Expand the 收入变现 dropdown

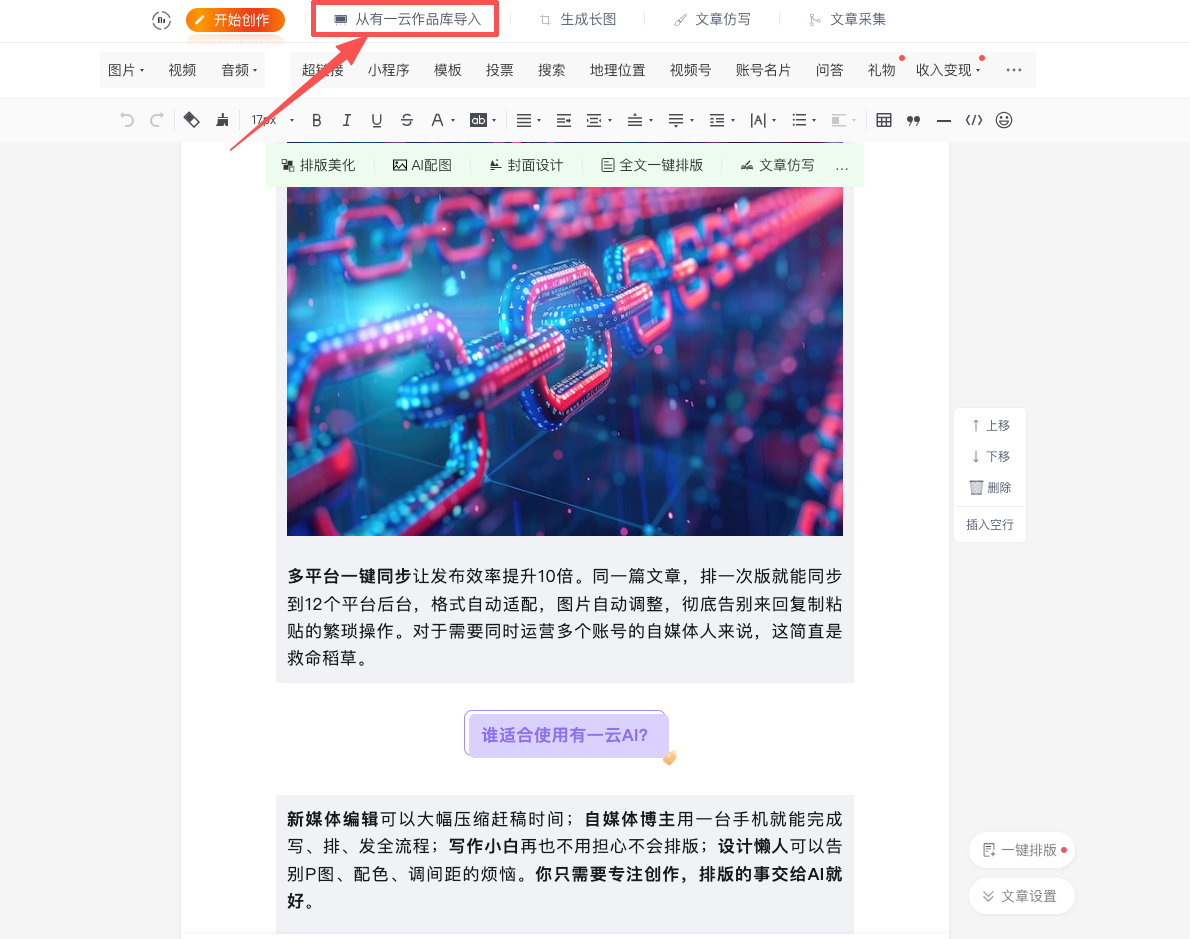[948, 70]
